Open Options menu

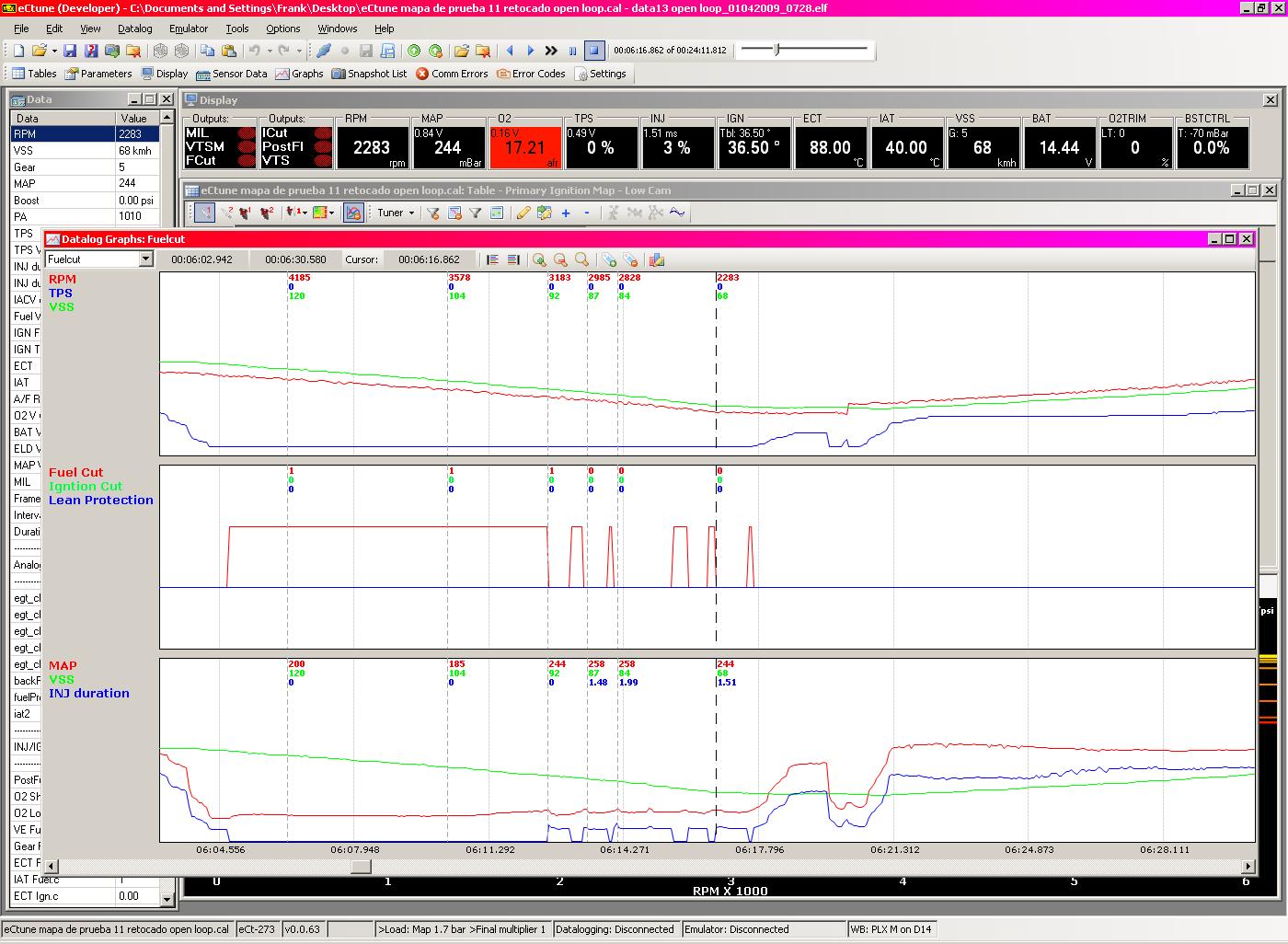click(283, 29)
